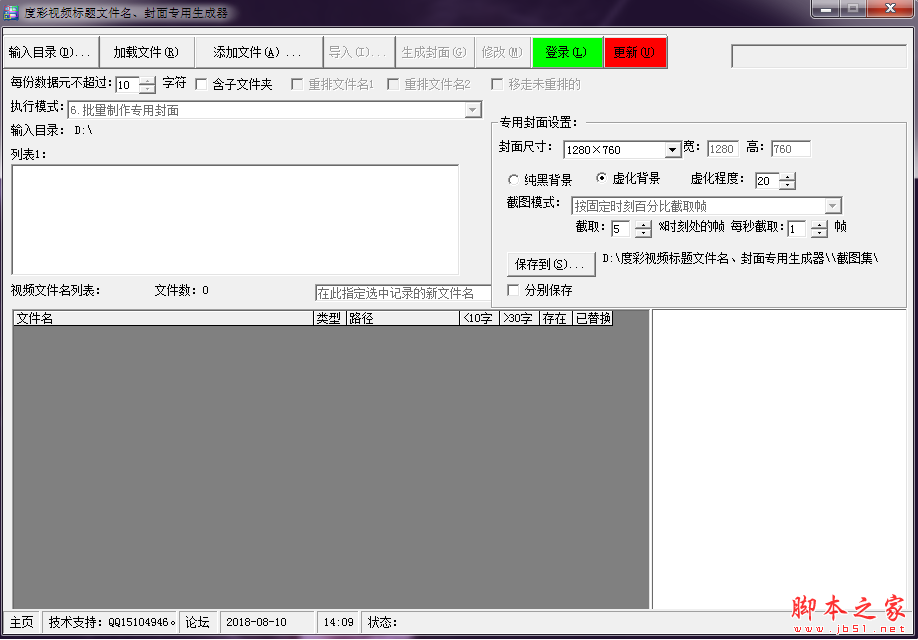
Task: Click 加载文件(R) to load files
Action: [146, 52]
